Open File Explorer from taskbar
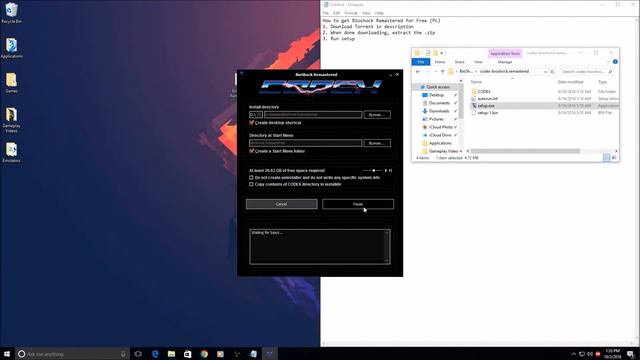640x360 pixels. (x=171, y=354)
